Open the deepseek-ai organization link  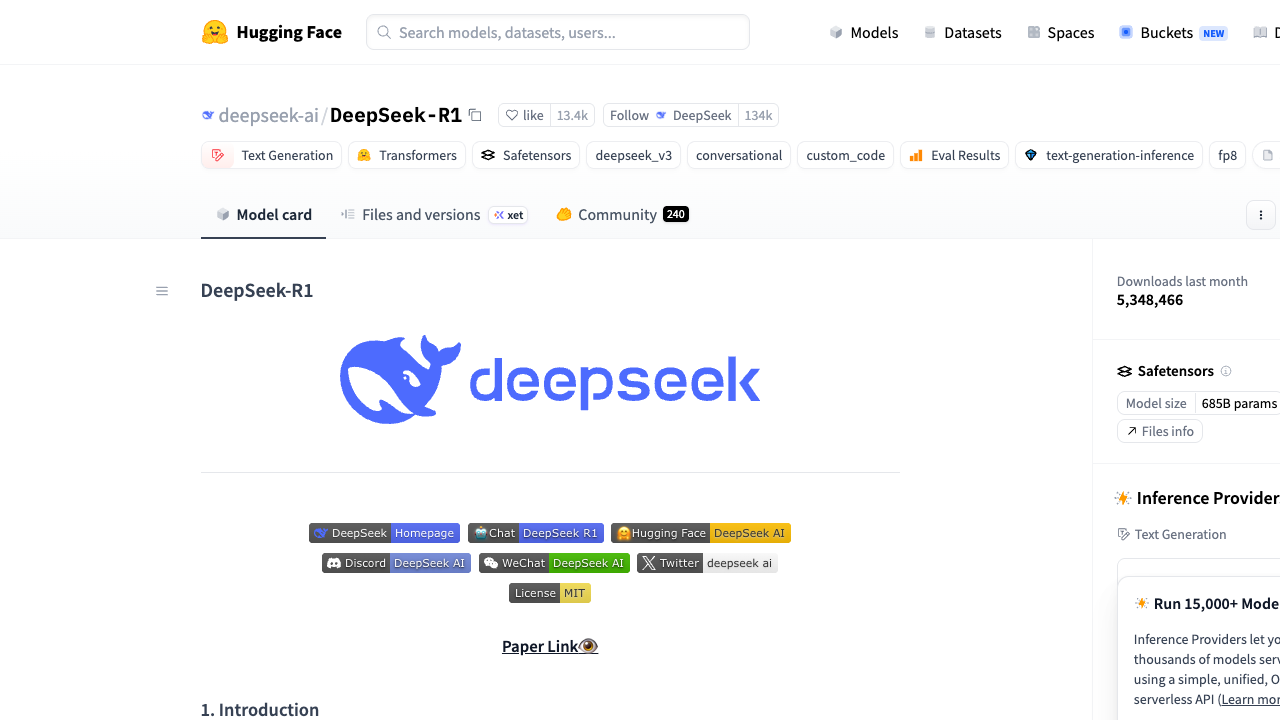tap(268, 115)
